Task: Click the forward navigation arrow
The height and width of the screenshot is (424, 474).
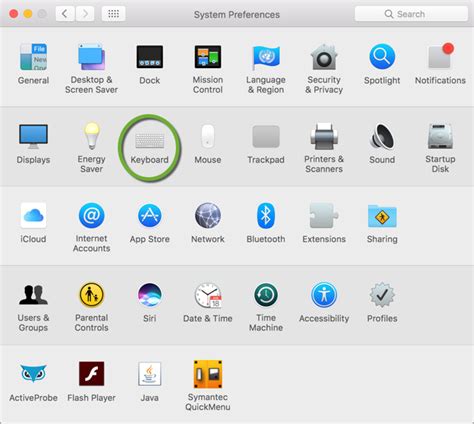Action: [85, 14]
